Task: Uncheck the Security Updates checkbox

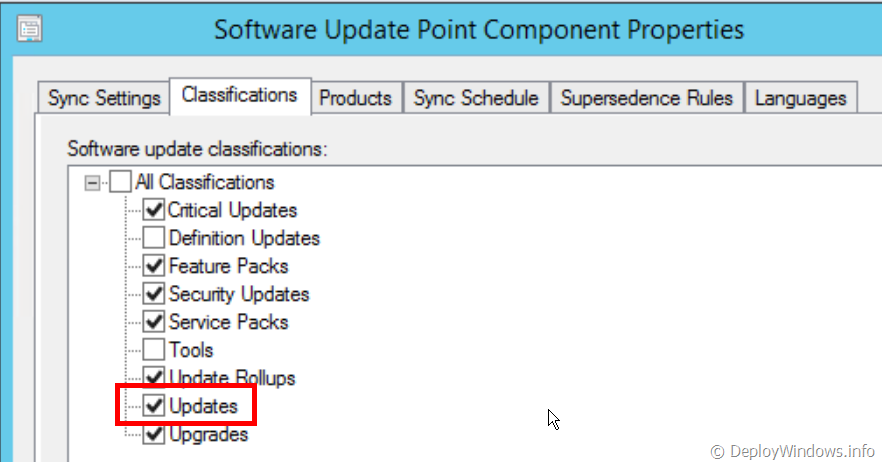Action: click(x=154, y=295)
